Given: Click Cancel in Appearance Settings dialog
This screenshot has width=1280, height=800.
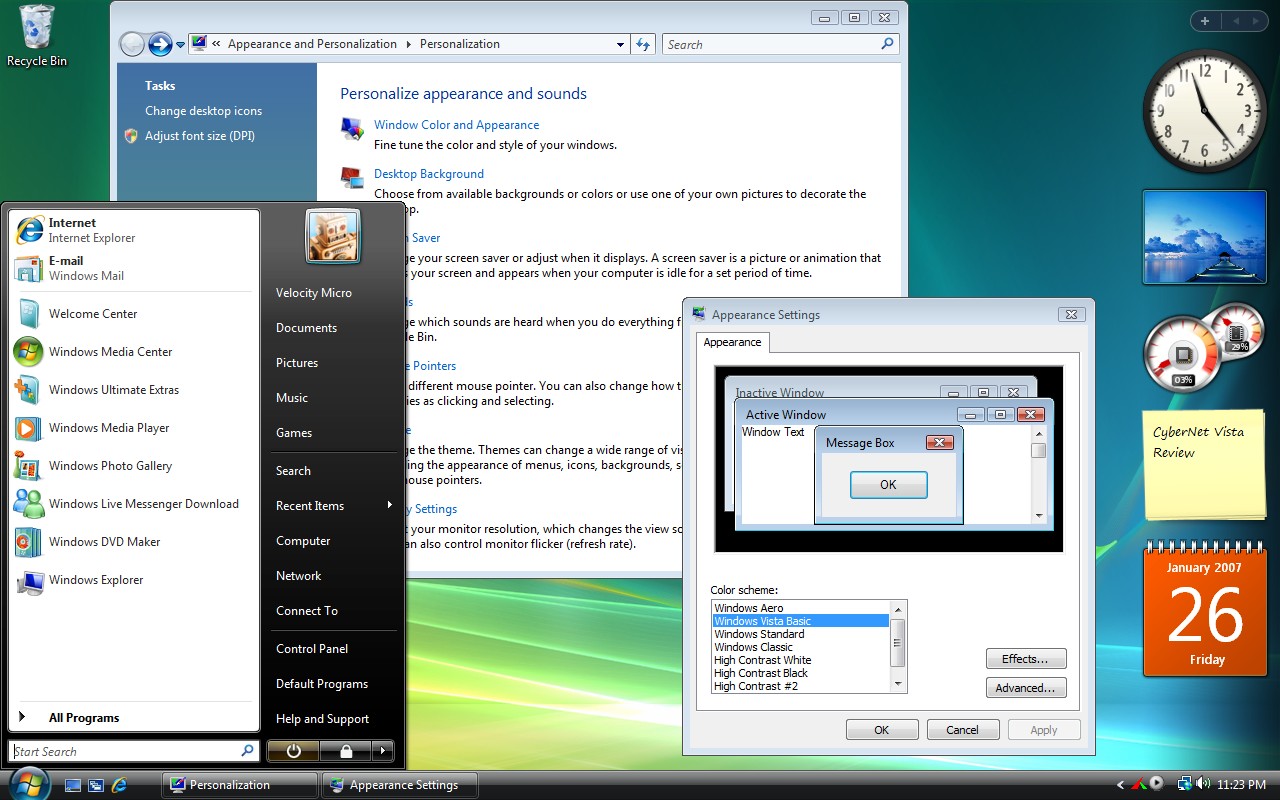Looking at the screenshot, I should (963, 730).
